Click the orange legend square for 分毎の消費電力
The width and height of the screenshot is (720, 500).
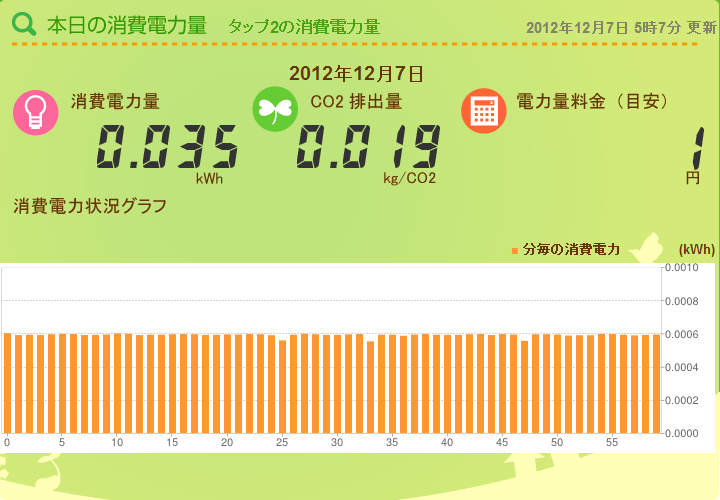[x=515, y=251]
